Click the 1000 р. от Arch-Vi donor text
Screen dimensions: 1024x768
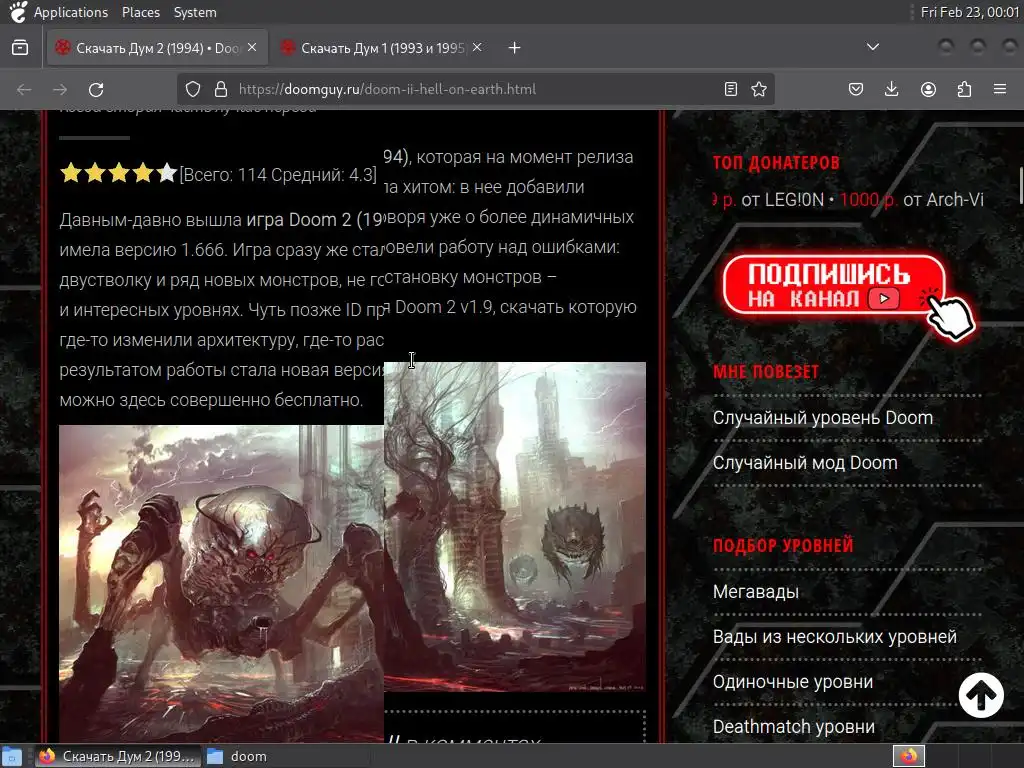click(x=912, y=200)
